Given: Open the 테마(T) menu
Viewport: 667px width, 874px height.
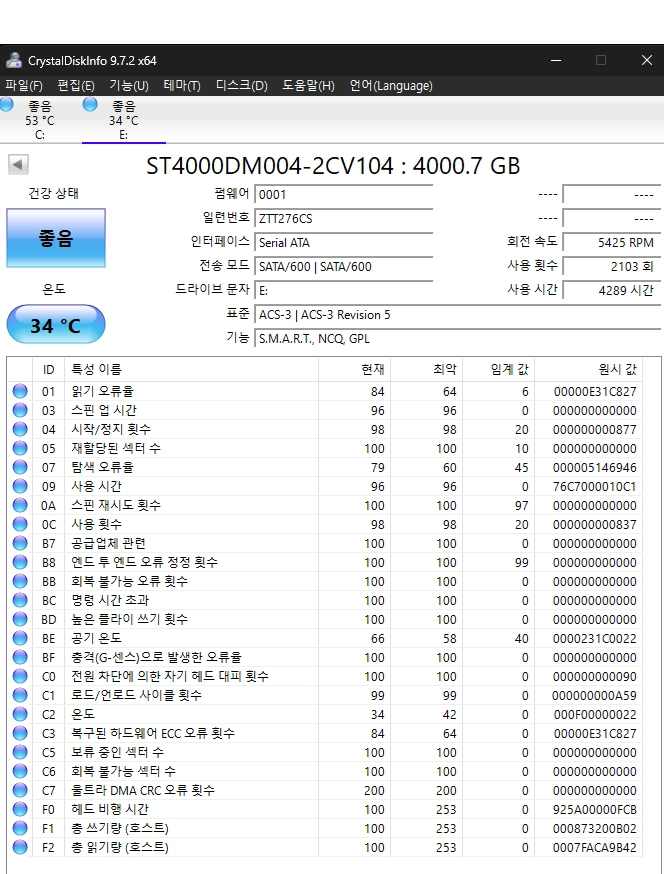Looking at the screenshot, I should click(x=182, y=86).
